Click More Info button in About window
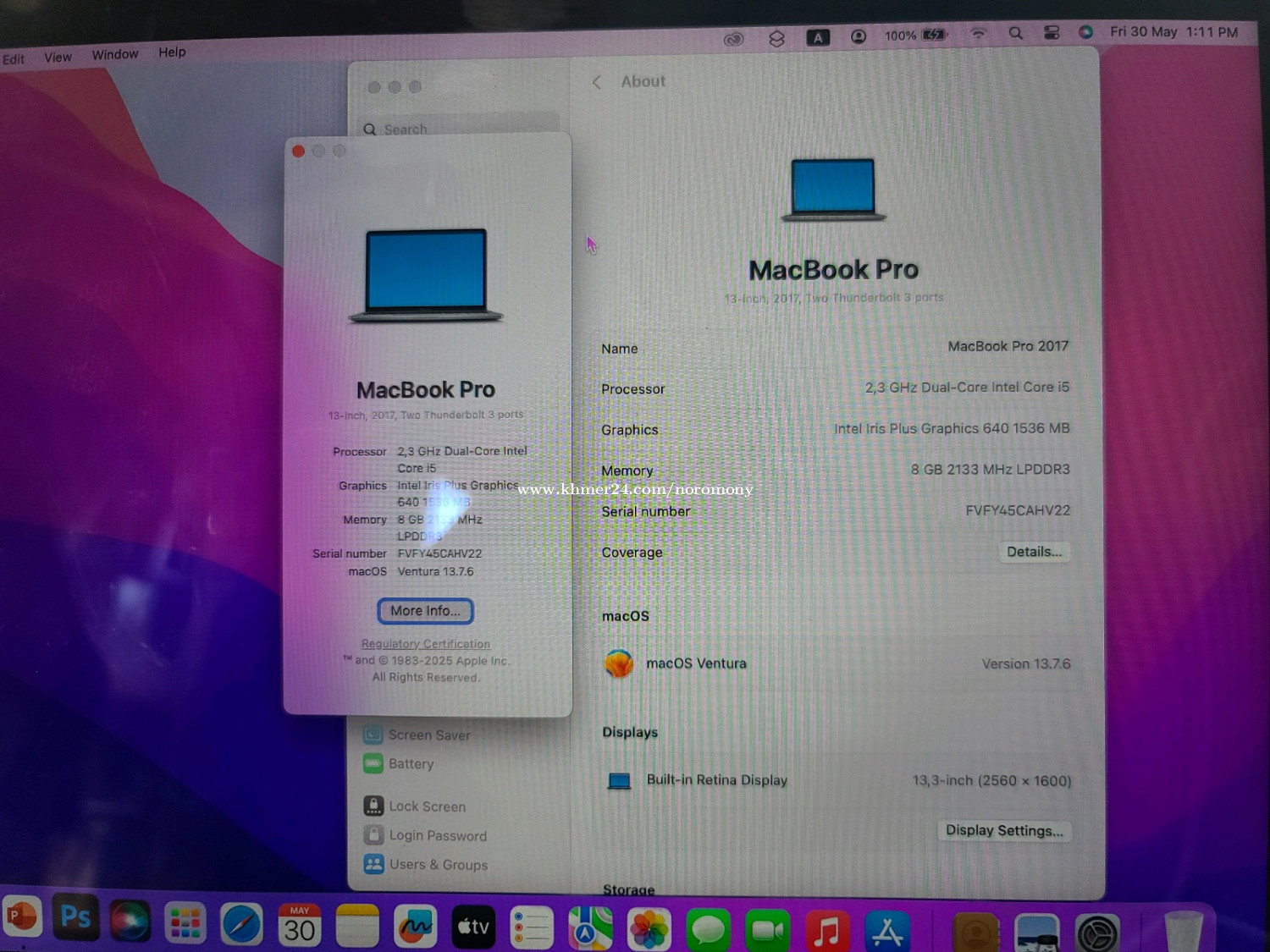The width and height of the screenshot is (1270, 952). point(425,611)
